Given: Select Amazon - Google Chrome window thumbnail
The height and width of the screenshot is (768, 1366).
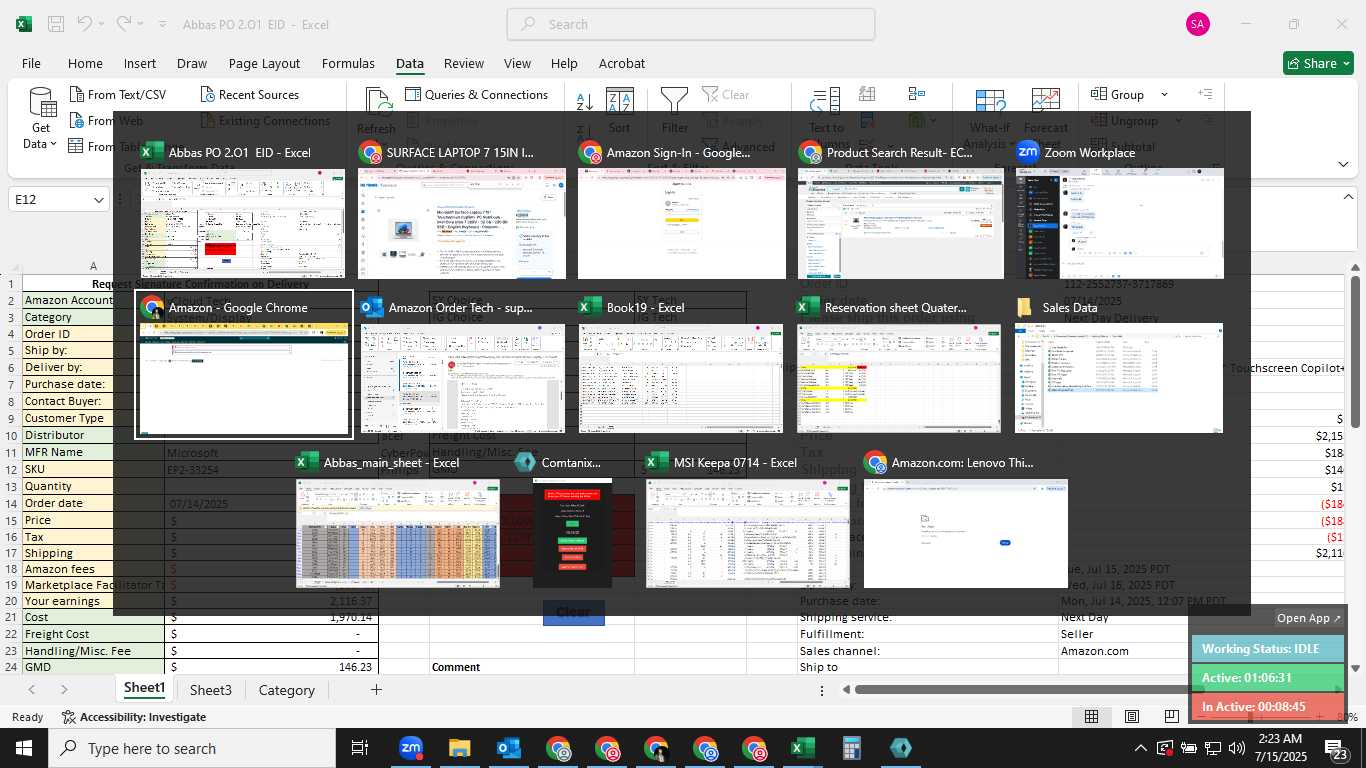Looking at the screenshot, I should (244, 365).
